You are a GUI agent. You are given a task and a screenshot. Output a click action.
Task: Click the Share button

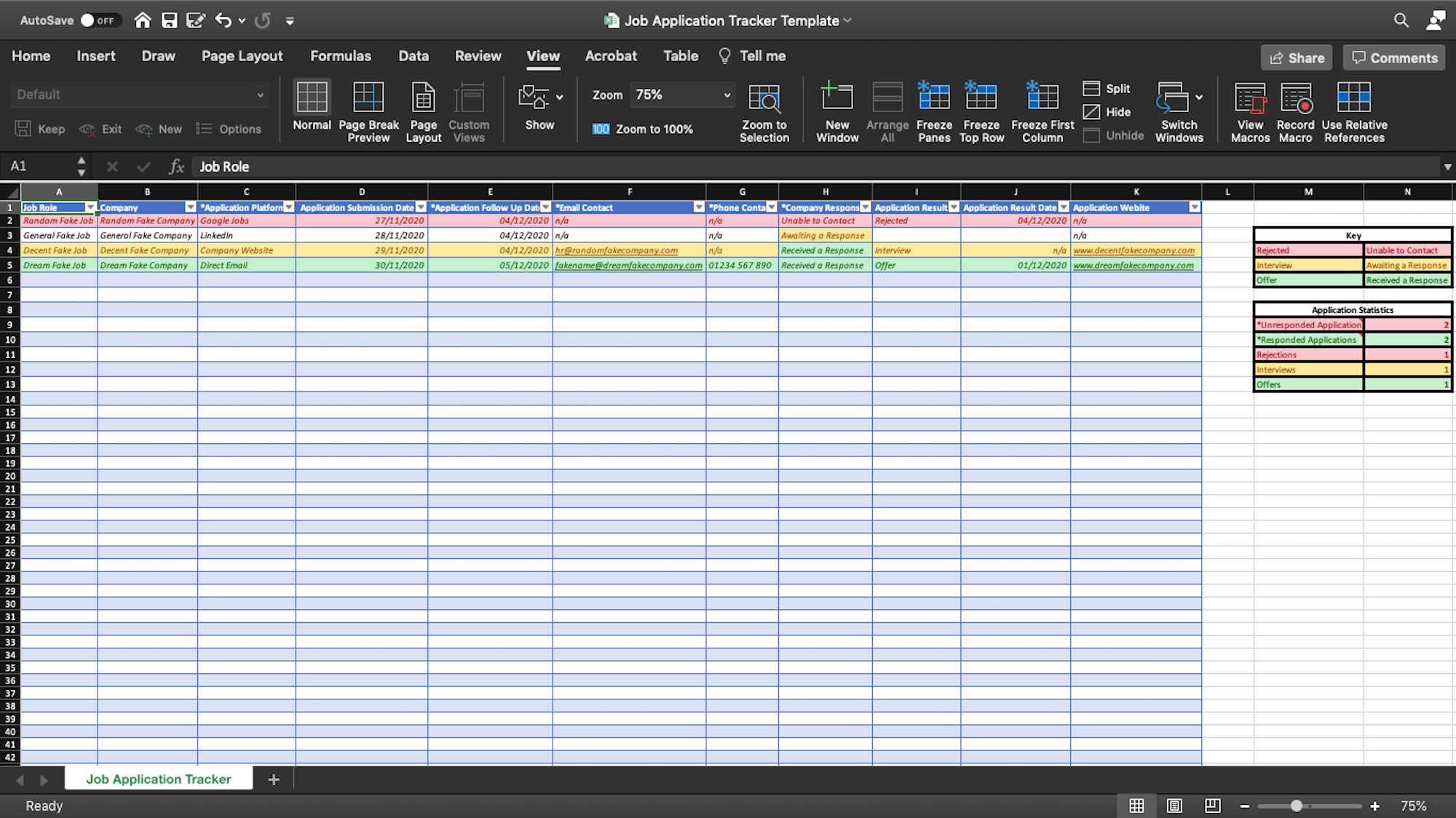[1297, 57]
